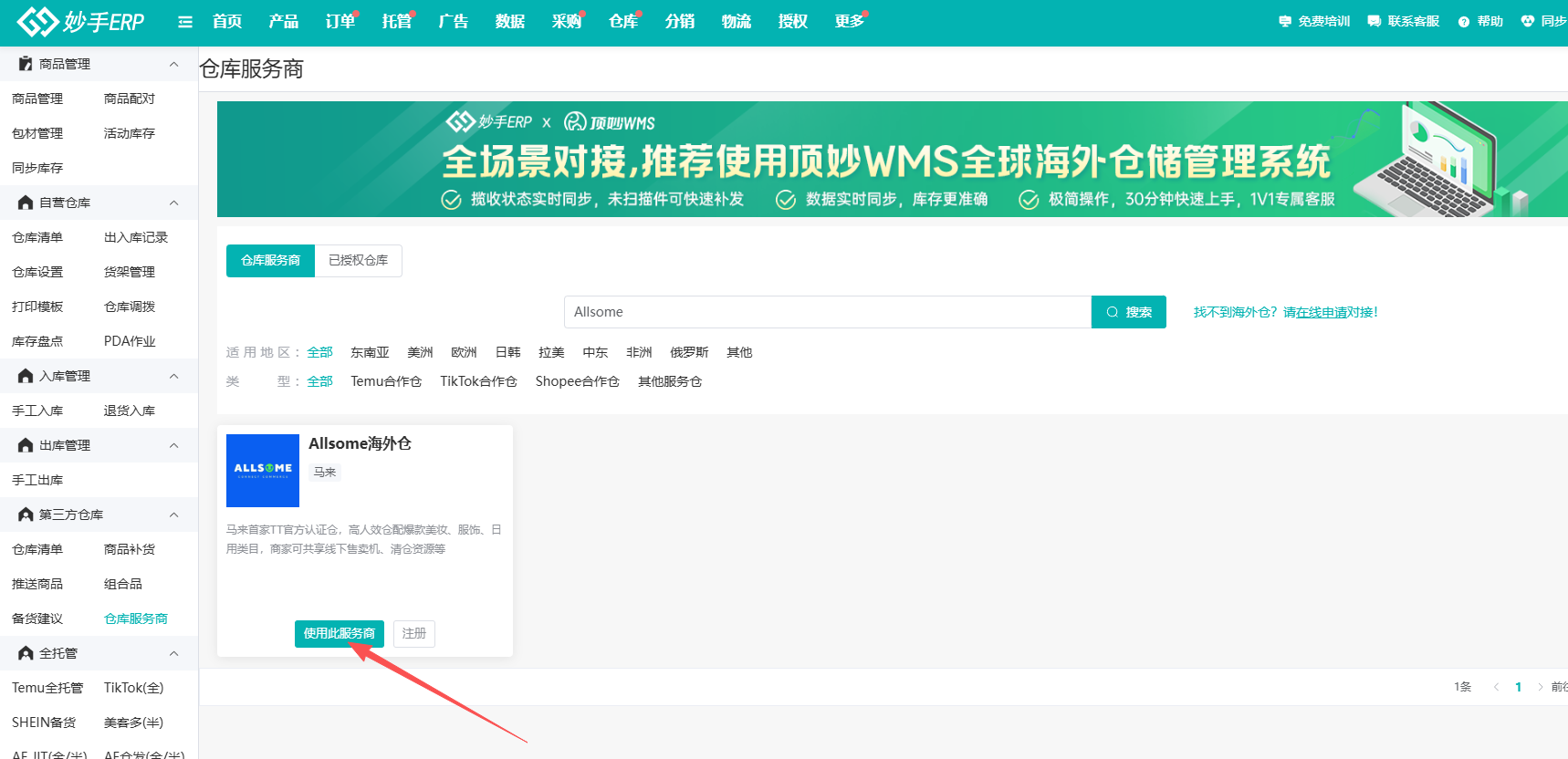Open the Allsome logo thumbnail
The height and width of the screenshot is (759, 1568).
263,471
